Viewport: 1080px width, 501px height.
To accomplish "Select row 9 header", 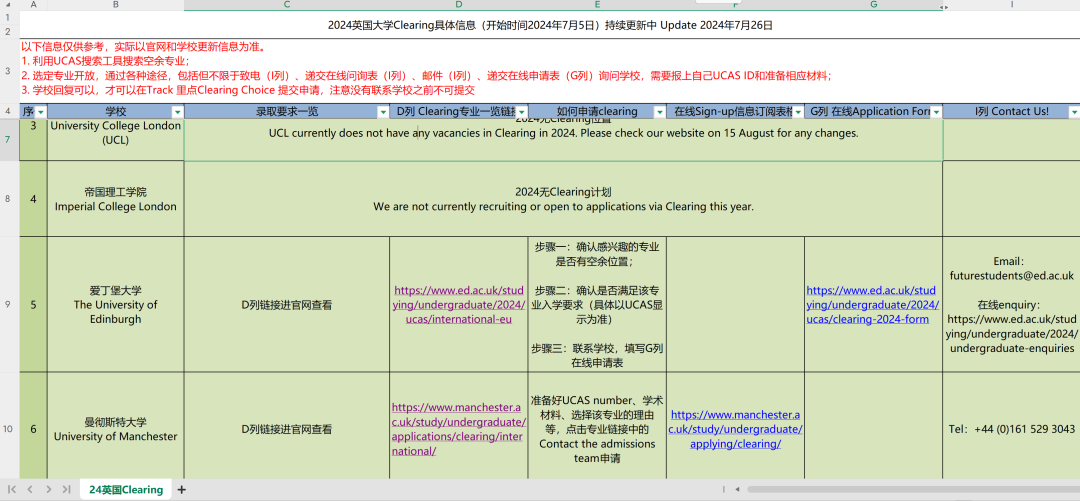I will pos(10,304).
